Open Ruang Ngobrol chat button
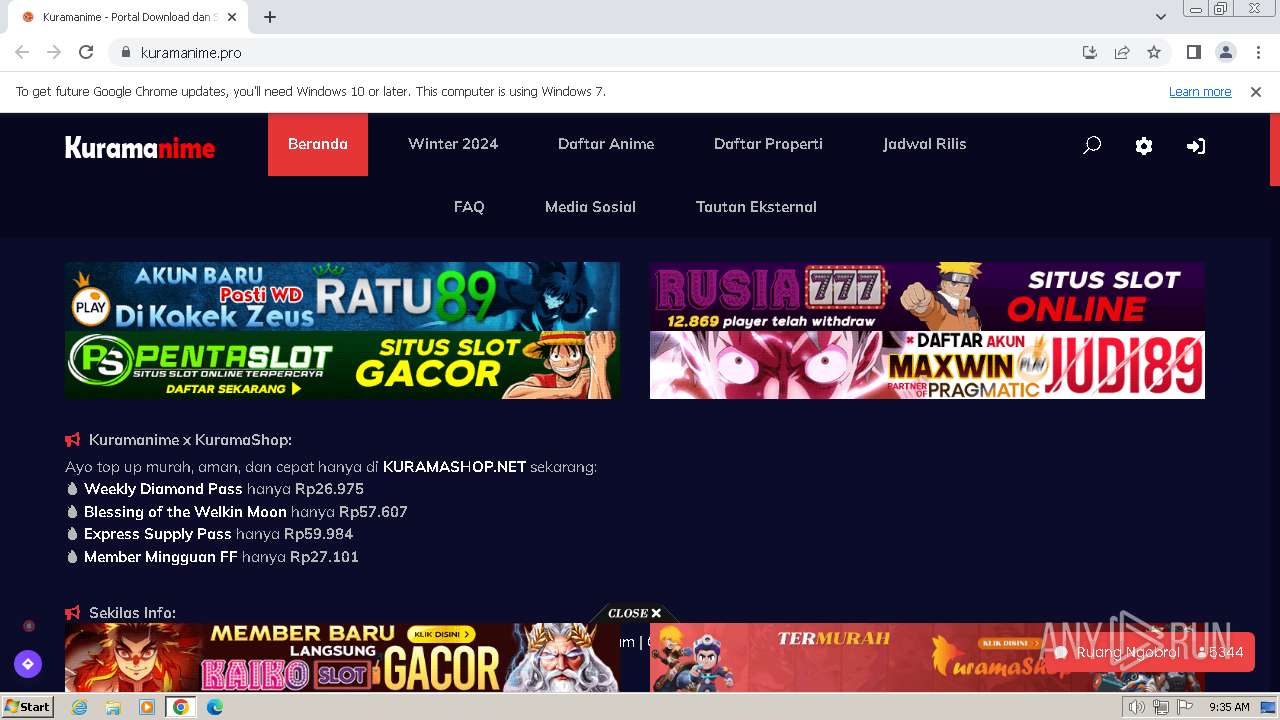This screenshot has width=1280, height=720. coord(1150,652)
